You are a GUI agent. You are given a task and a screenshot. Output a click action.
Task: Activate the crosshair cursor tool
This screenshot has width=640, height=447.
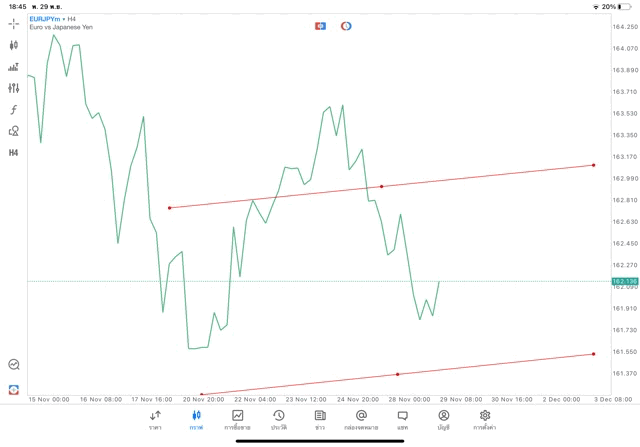[x=13, y=23]
